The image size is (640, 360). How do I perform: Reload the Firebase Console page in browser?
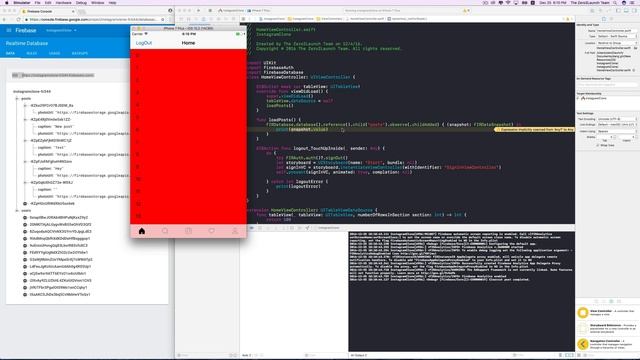(18, 19)
